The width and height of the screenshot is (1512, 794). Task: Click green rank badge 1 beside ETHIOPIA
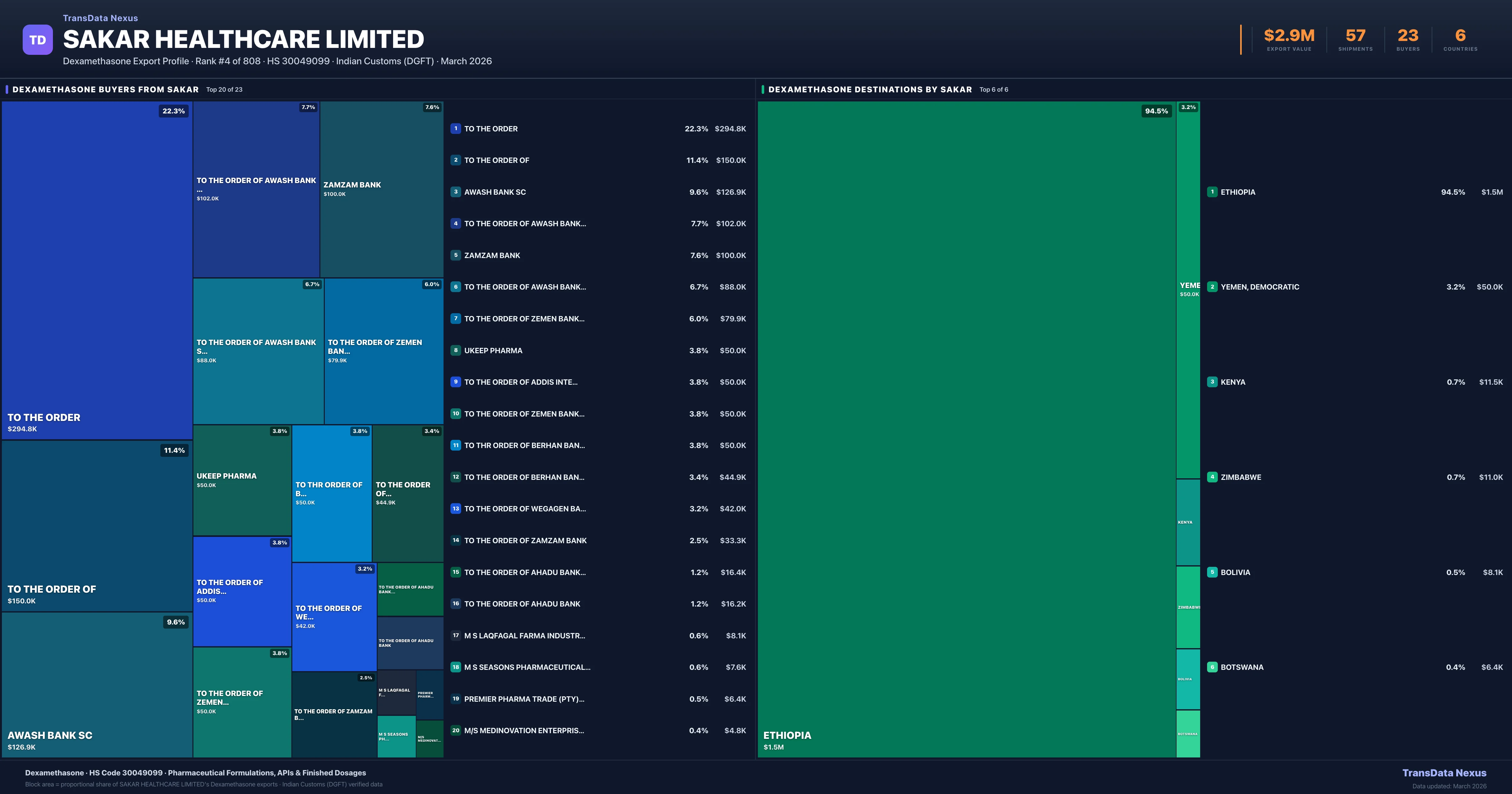(1212, 192)
